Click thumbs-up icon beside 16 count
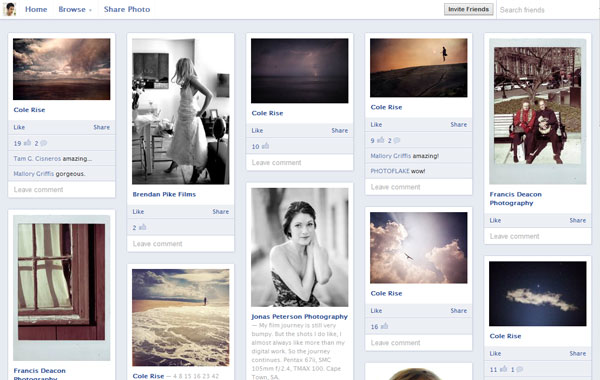This screenshot has width=600, height=380. 384,326
